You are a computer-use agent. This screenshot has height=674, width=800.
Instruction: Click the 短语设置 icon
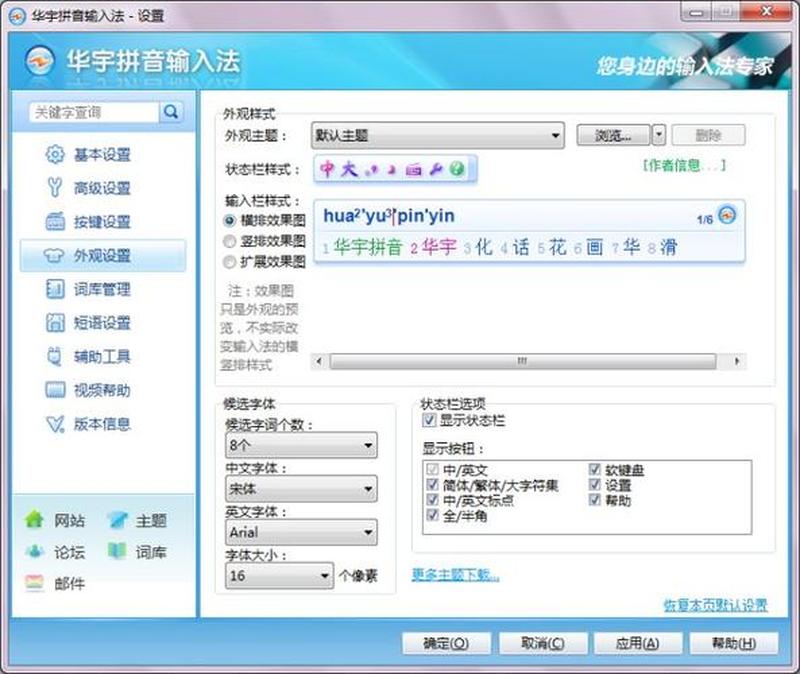55,322
